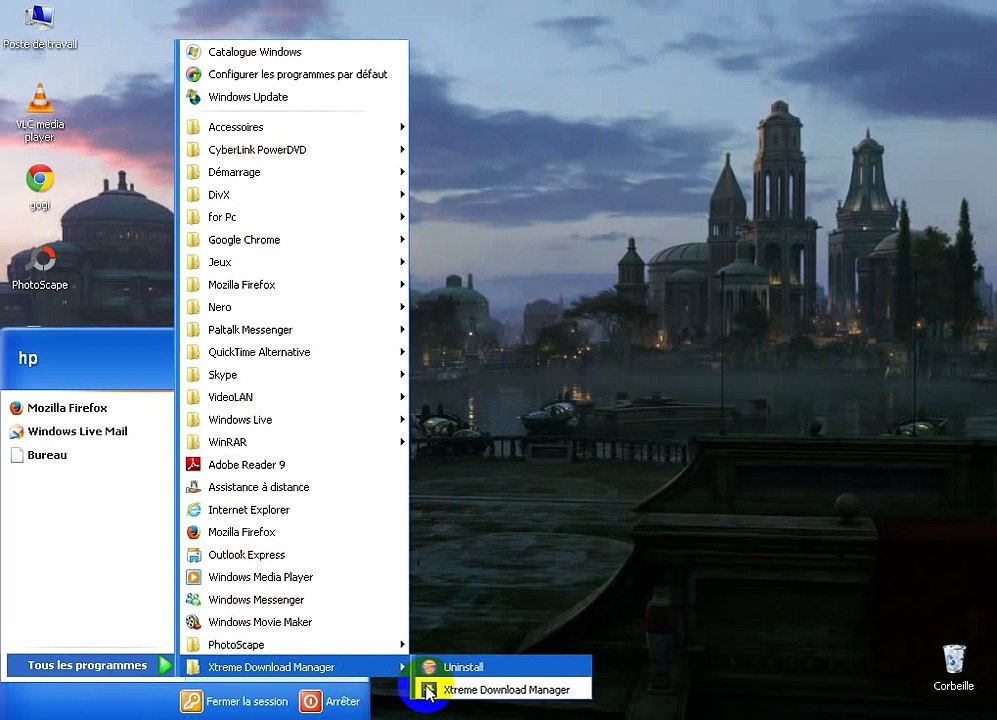
Task: Click Tous les programmes
Action: tap(88, 666)
